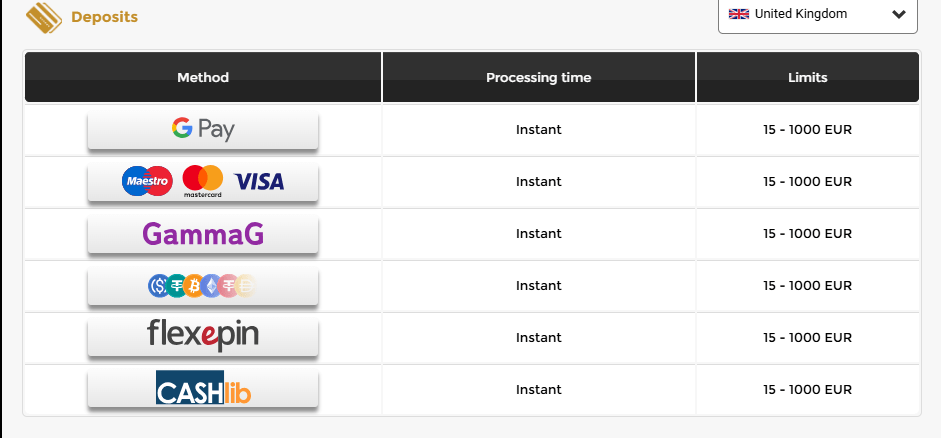This screenshot has height=438, width=941.
Task: Open the United Kingdom country dropdown
Action: pyautogui.click(x=817, y=14)
